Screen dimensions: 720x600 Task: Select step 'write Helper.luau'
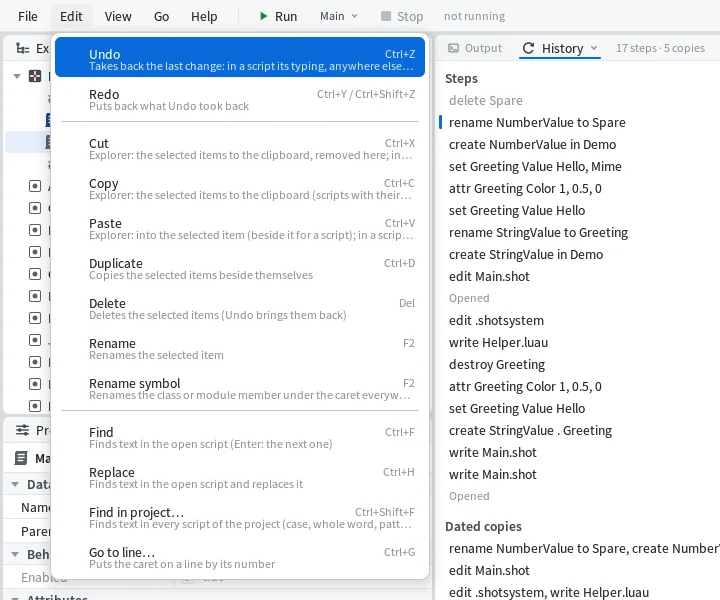tap(498, 343)
